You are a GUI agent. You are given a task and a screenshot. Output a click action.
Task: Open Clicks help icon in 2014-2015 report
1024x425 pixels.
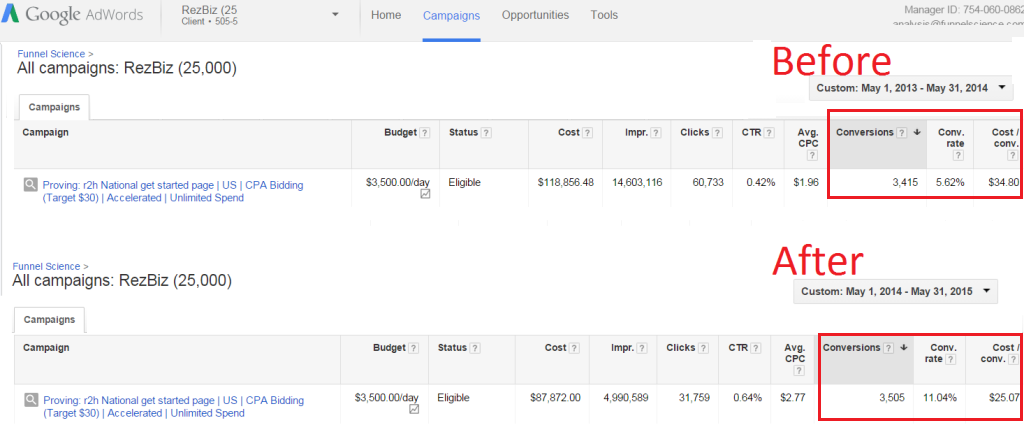705,348
